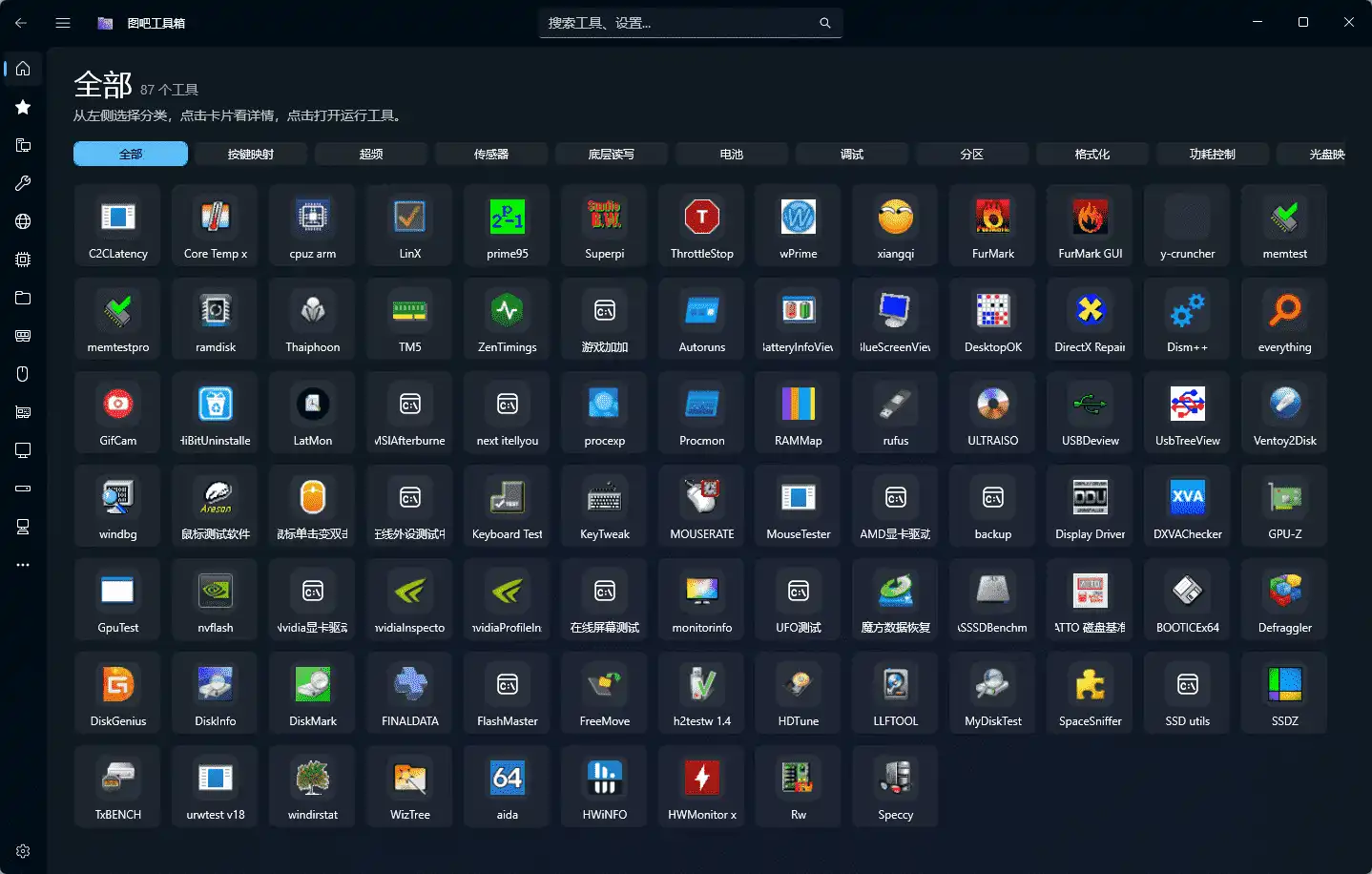Launch HWMonitor x tool
1372x874 pixels.
coord(702,786)
